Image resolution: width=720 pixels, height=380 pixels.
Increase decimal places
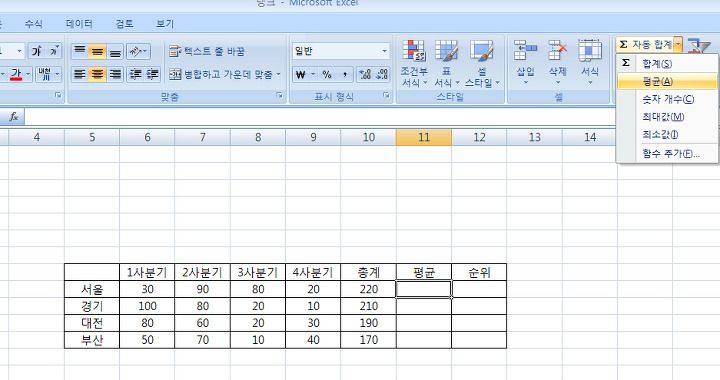365,74
